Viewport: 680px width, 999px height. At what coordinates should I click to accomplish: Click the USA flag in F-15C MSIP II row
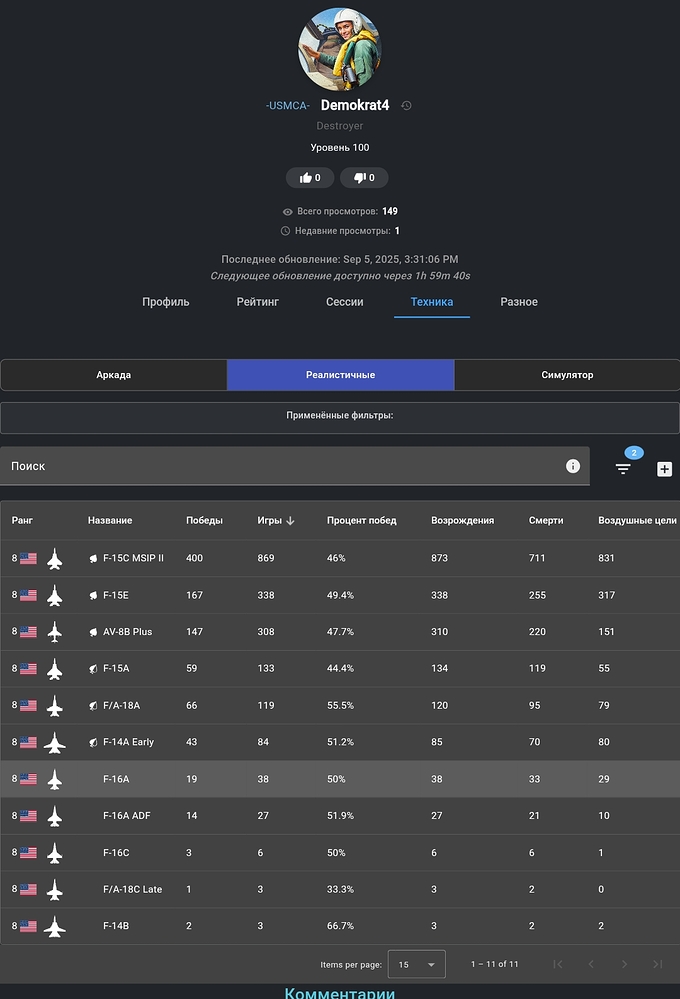click(x=28, y=559)
